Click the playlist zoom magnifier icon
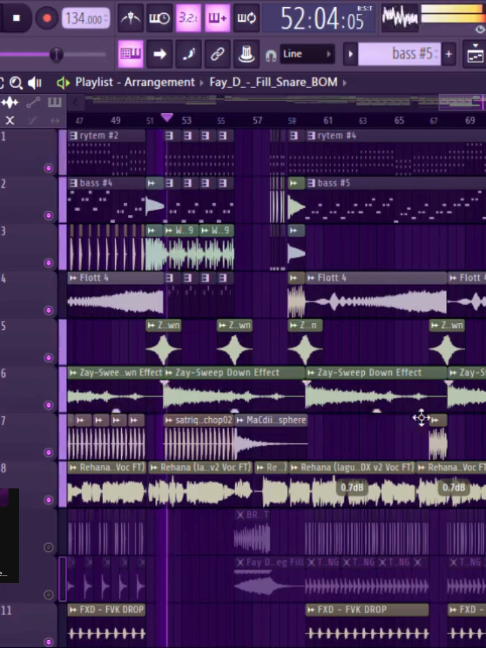Image resolution: width=486 pixels, height=648 pixels. coord(16,83)
